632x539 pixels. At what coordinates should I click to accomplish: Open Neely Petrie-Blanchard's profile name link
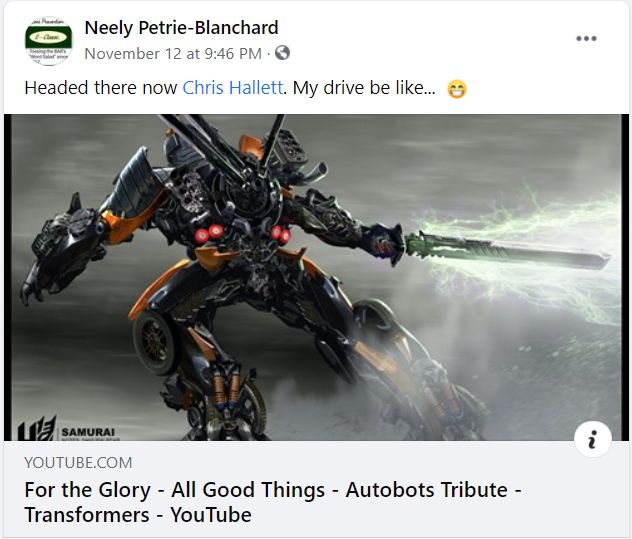pyautogui.click(x=181, y=27)
